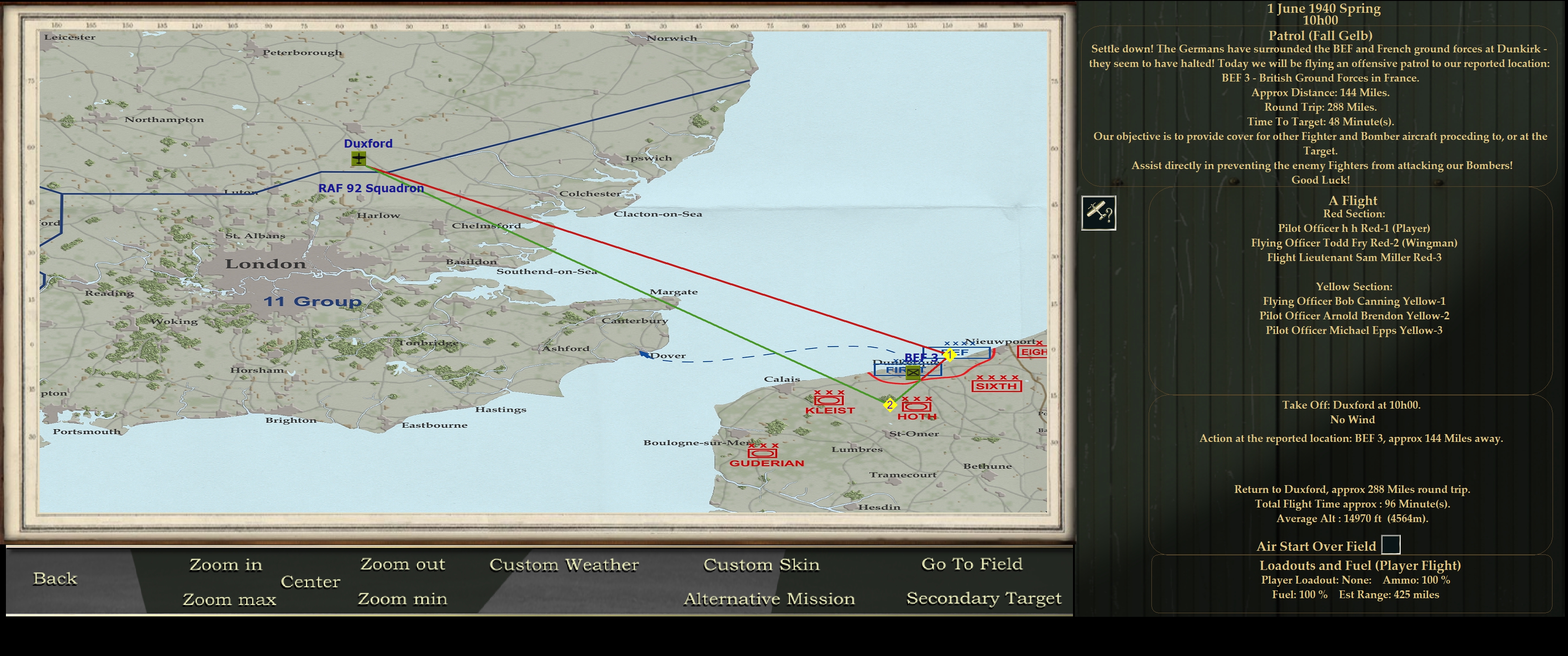
Task: Click Zoom in map button
Action: tap(225, 565)
